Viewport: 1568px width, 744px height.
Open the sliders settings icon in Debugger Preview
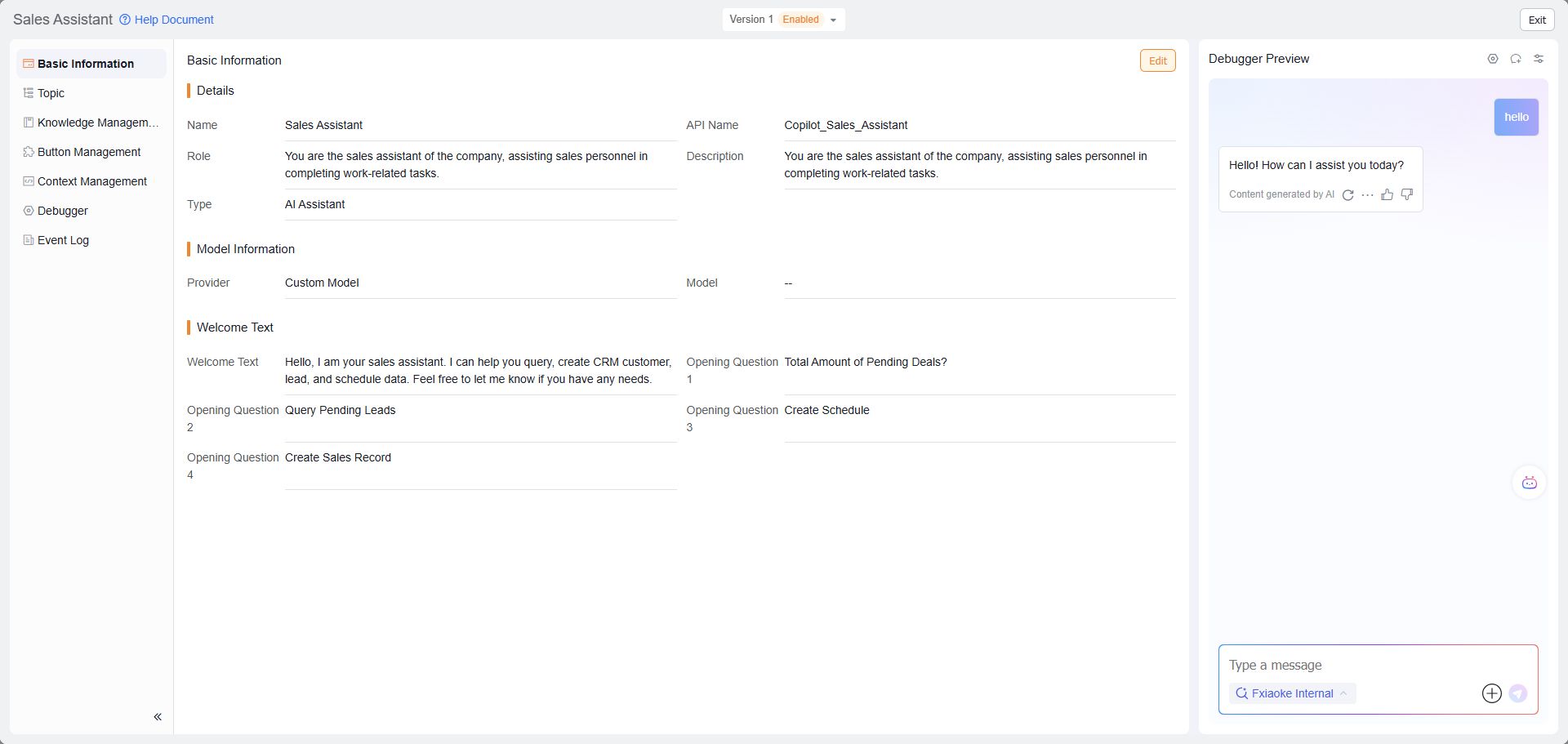[x=1538, y=59]
